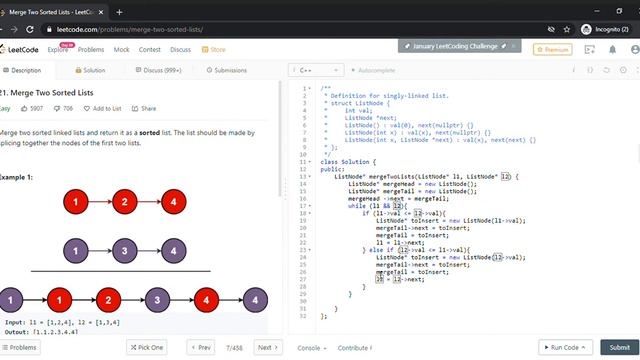Go forward with browser arrow icon
640x360 pixels.
click(x=14, y=29)
